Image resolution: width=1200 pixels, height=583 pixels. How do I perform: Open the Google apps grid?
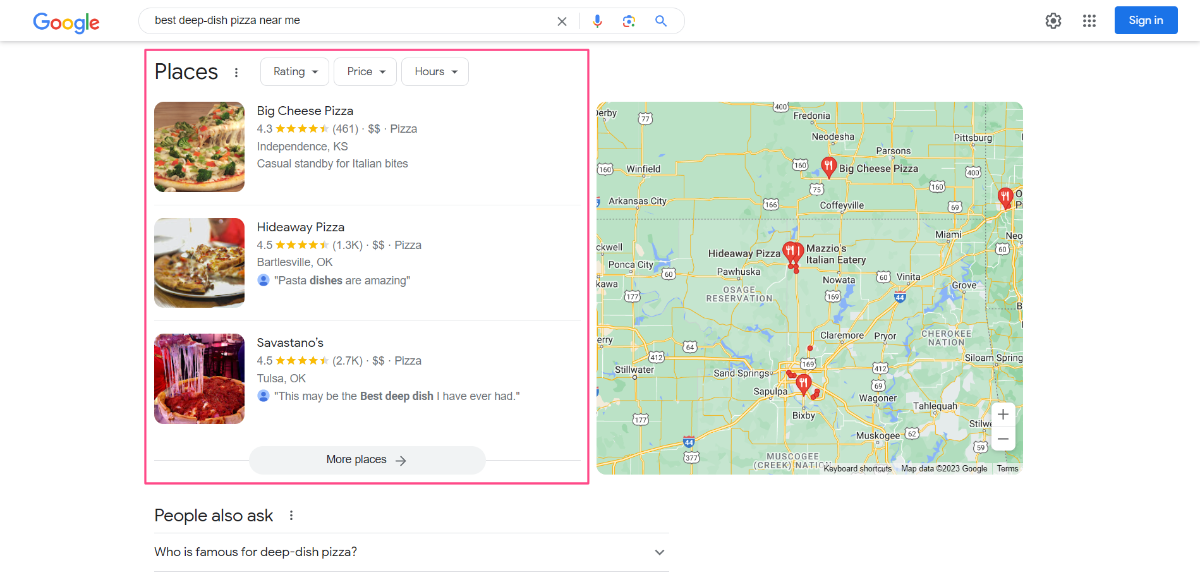[x=1090, y=21]
